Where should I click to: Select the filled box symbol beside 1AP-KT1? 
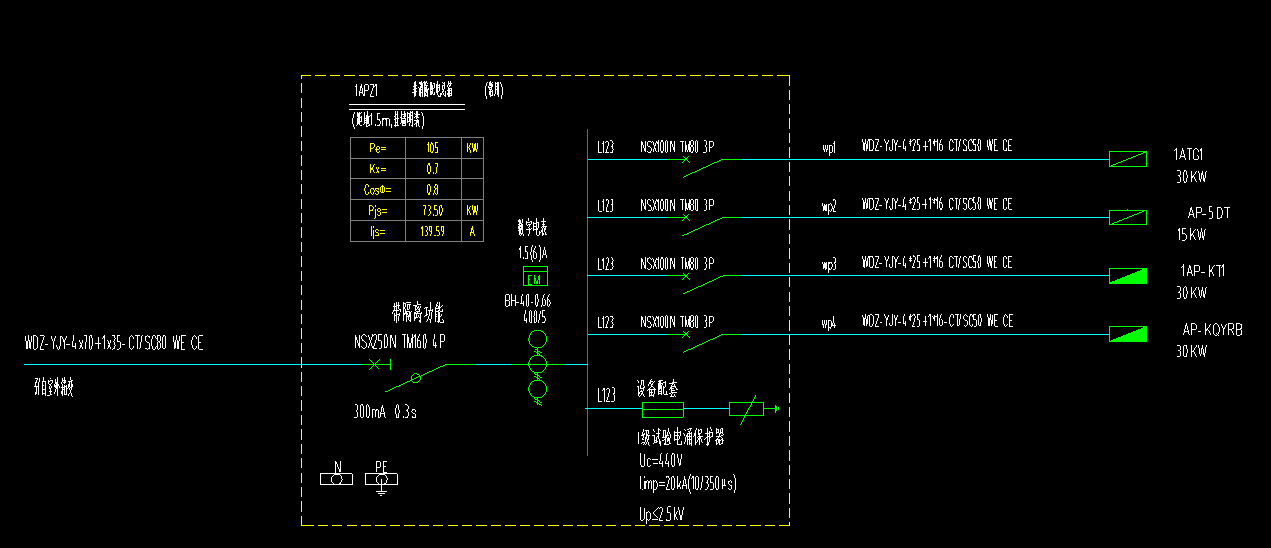(1128, 275)
